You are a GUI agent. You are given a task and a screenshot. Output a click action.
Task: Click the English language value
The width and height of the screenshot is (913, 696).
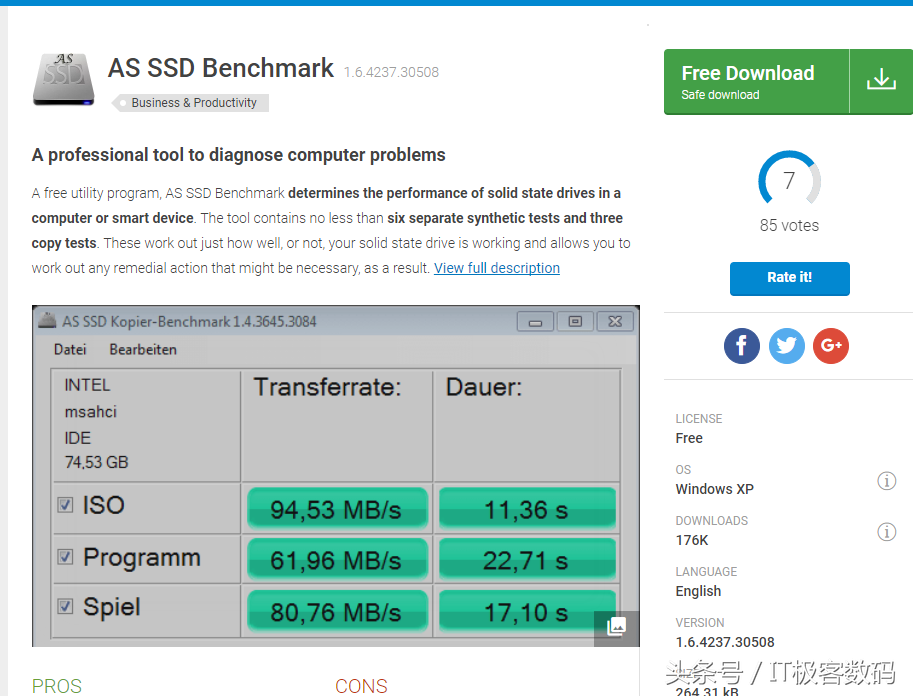coord(698,591)
